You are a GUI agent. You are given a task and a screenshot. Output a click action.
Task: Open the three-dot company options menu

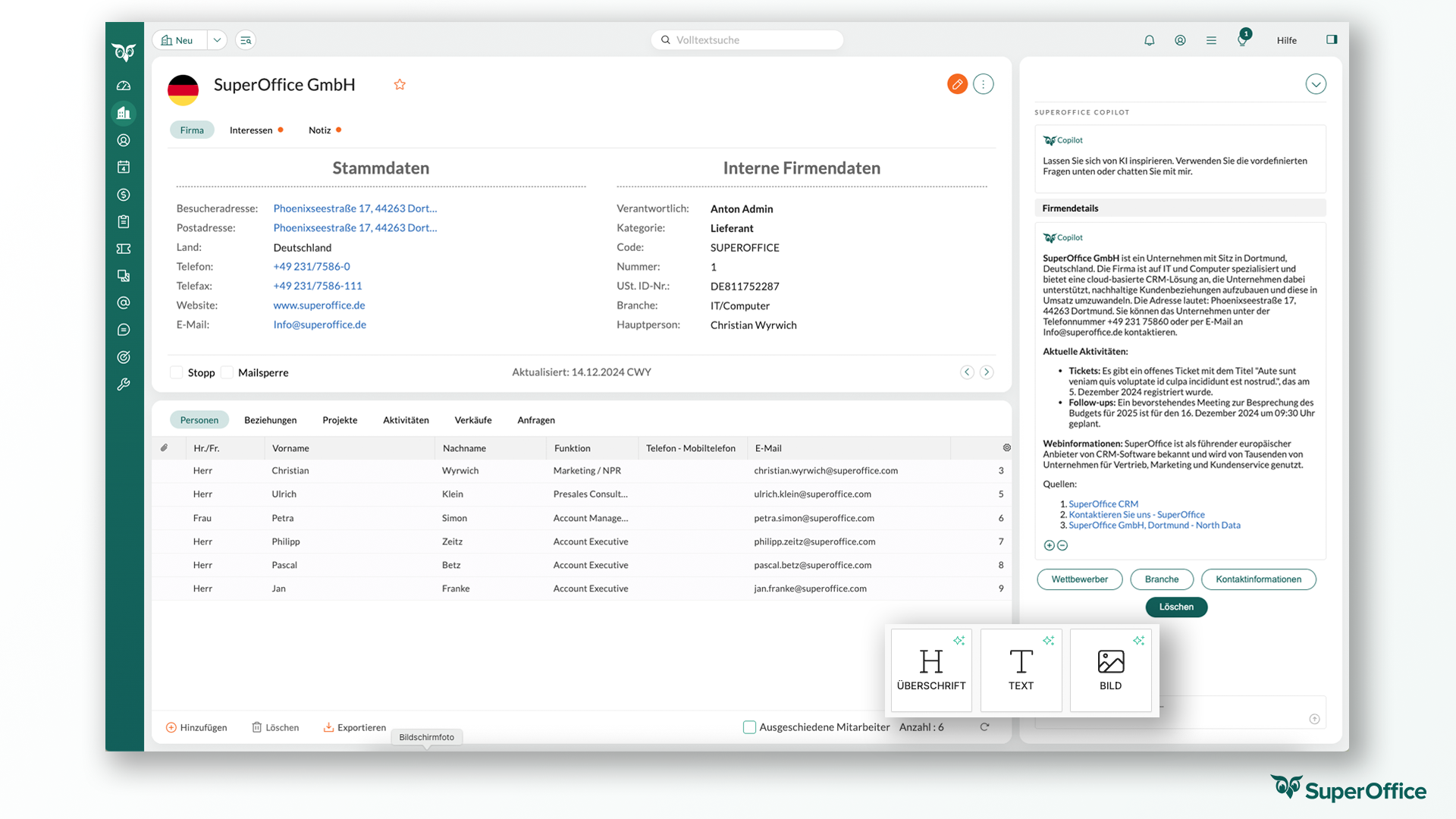click(984, 84)
